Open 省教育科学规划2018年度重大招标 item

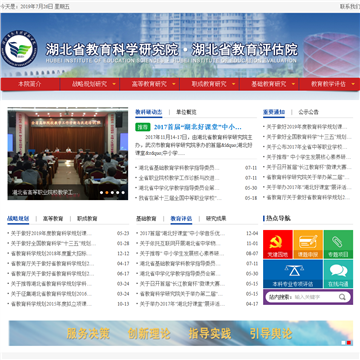51,254
